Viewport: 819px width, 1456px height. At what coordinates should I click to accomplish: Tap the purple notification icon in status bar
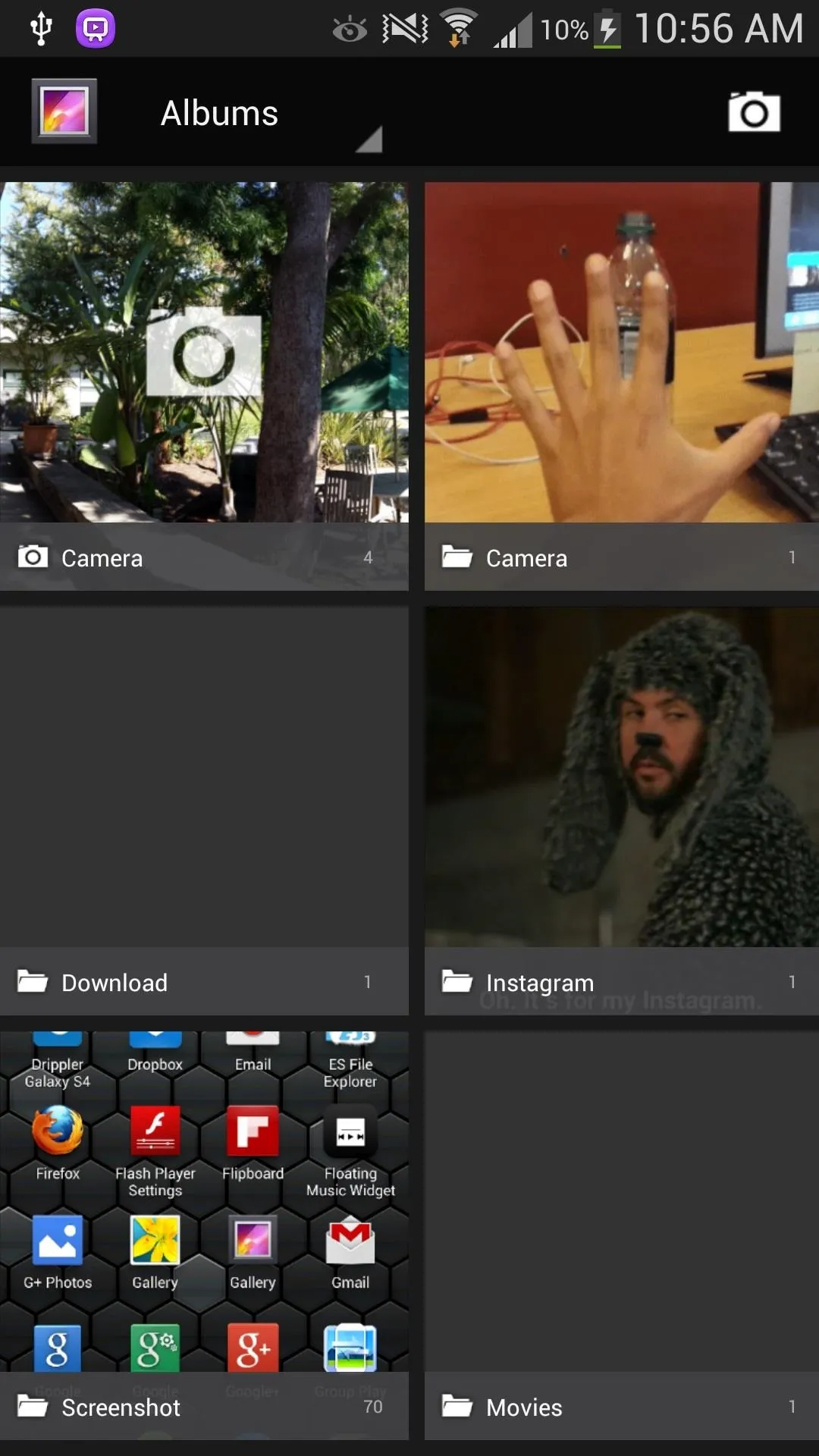coord(96,29)
